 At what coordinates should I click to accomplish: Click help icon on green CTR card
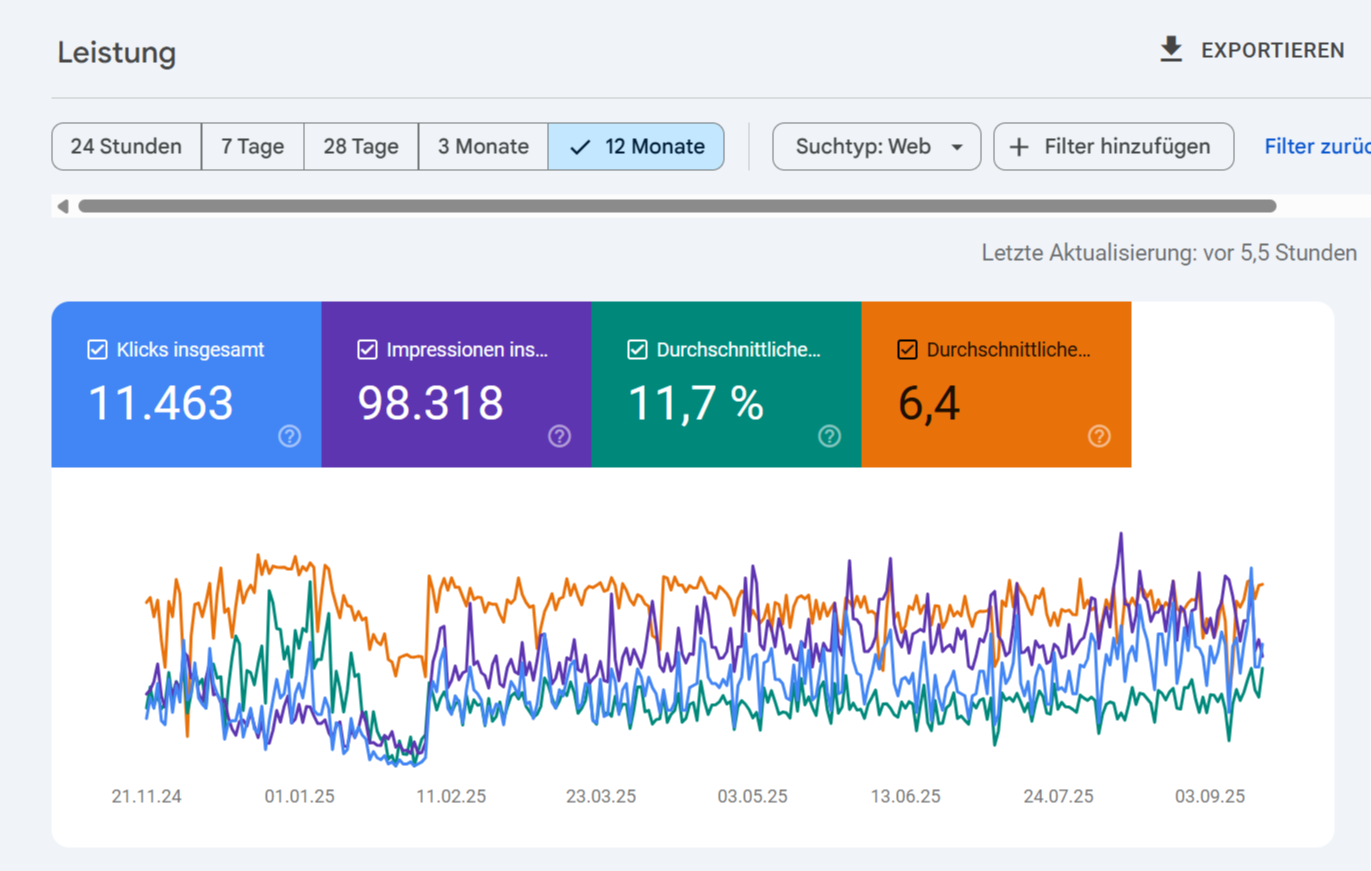(x=830, y=436)
